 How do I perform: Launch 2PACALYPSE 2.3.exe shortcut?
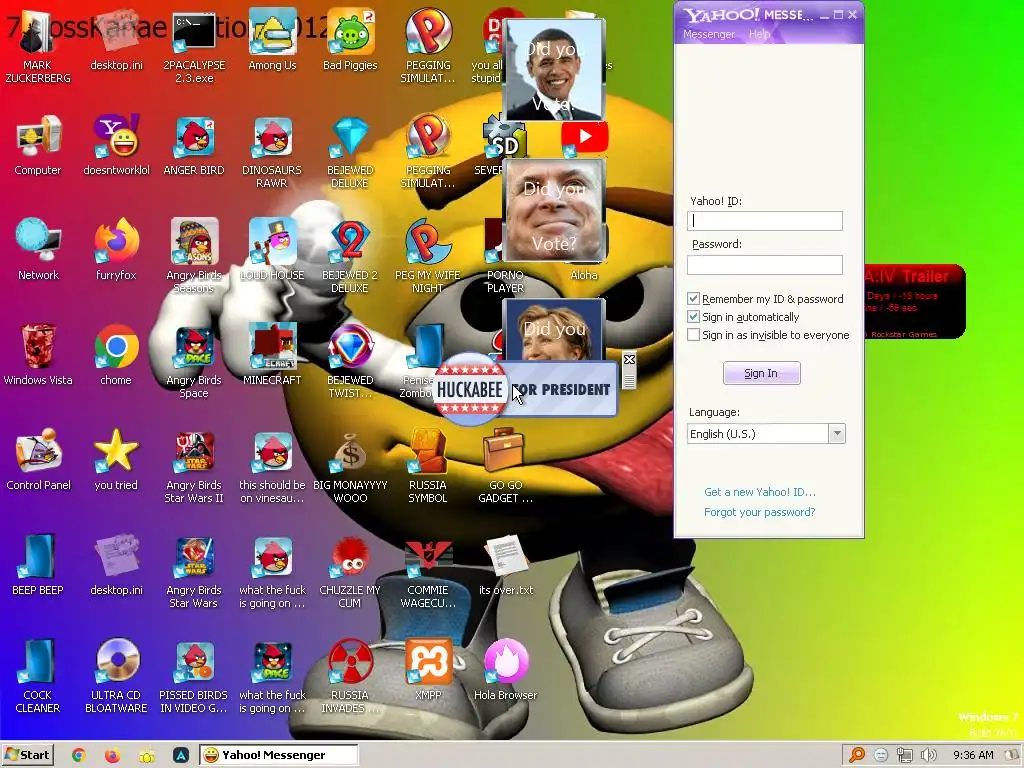point(194,46)
